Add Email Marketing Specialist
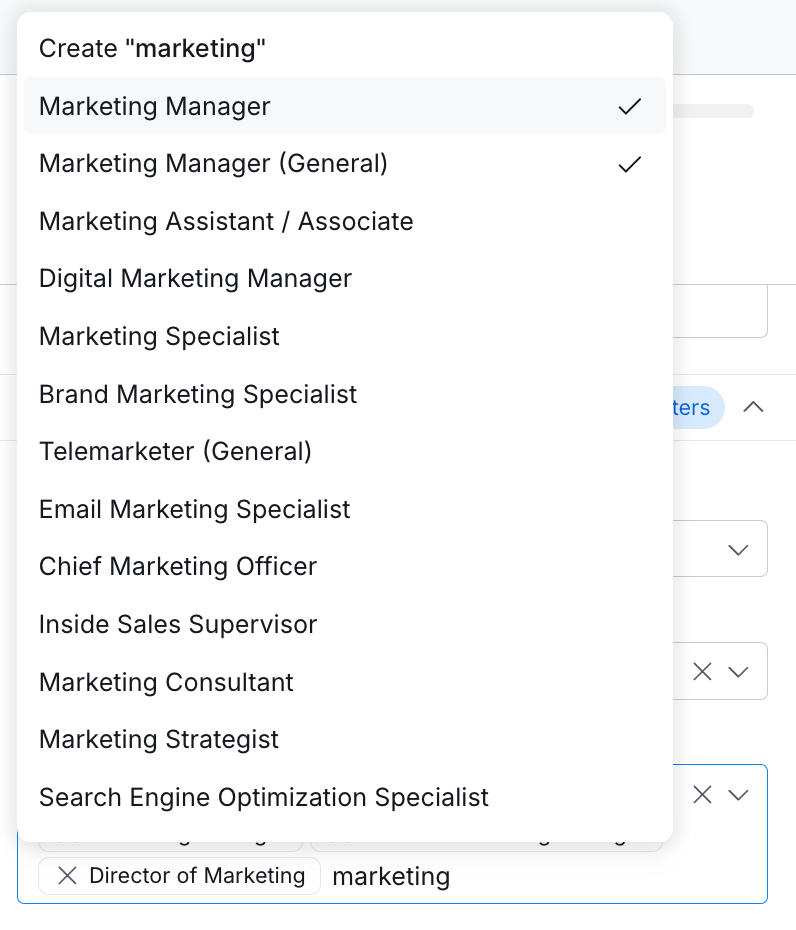Viewport: 796px width, 930px height. [x=195, y=509]
